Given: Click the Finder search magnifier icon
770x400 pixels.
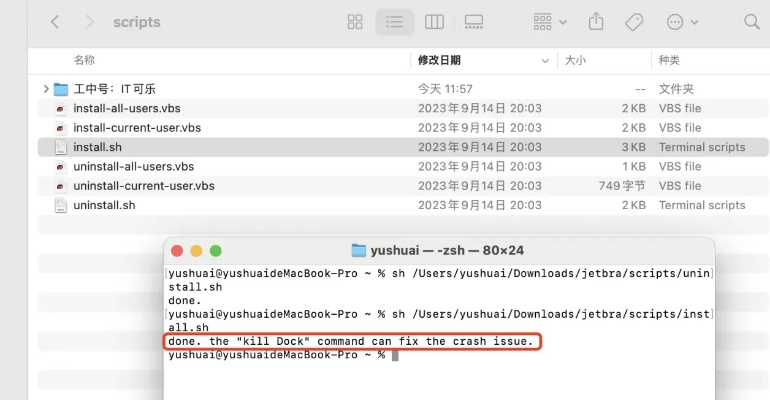Looking at the screenshot, I should (751, 22).
